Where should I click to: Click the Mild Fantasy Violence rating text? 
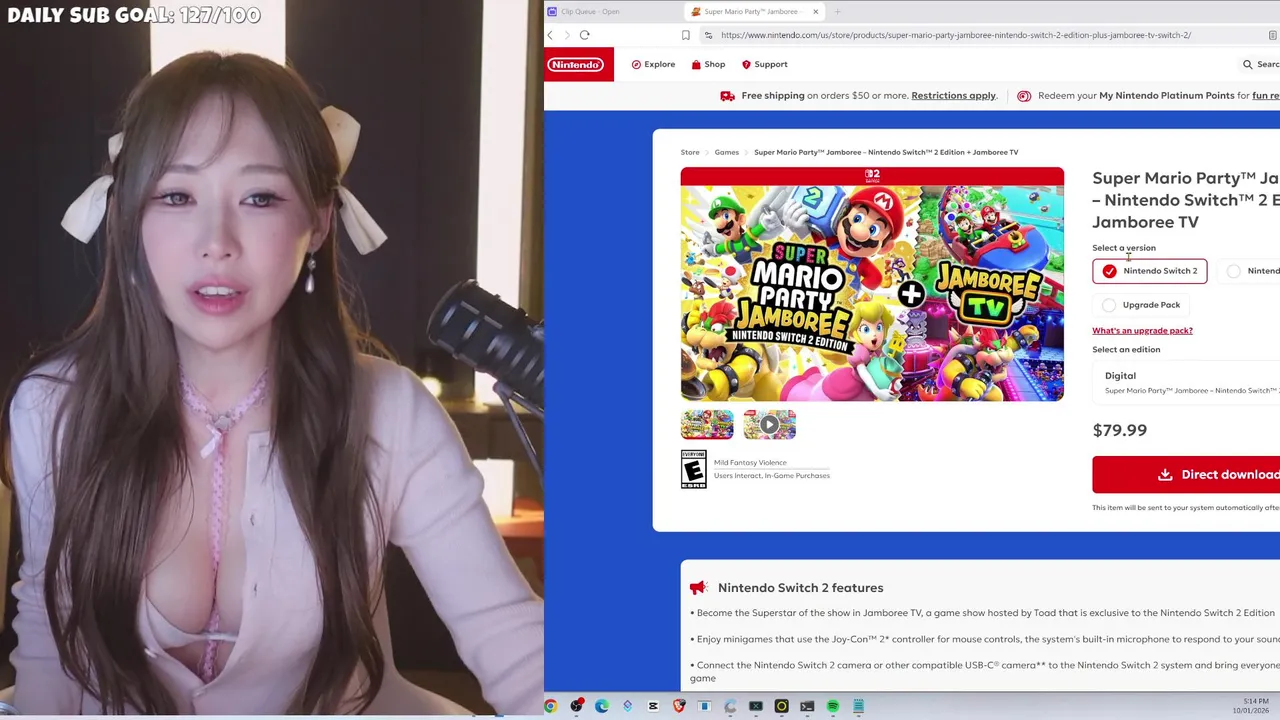pos(750,463)
